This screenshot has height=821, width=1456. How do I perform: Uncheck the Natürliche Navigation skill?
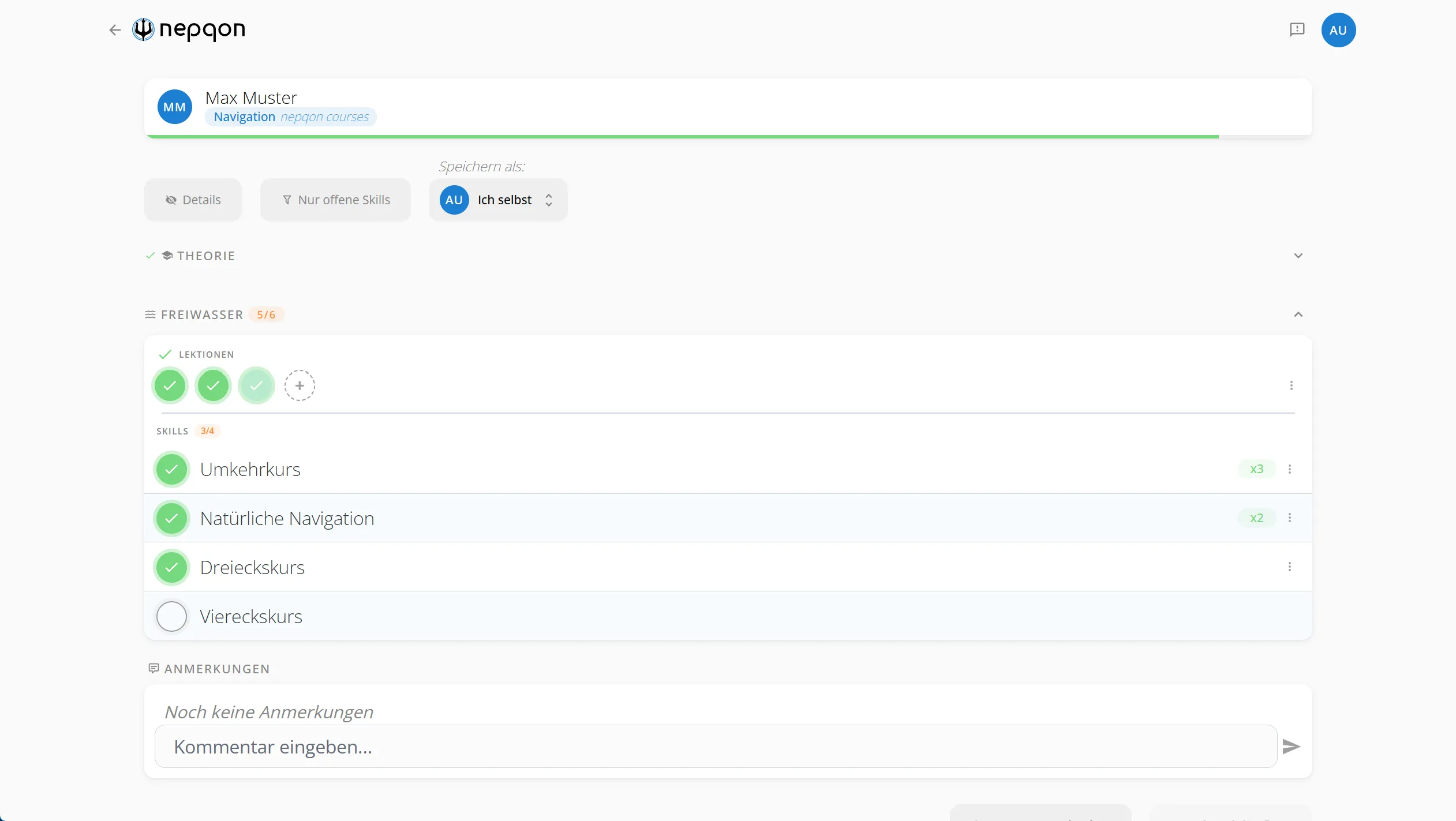[171, 518]
